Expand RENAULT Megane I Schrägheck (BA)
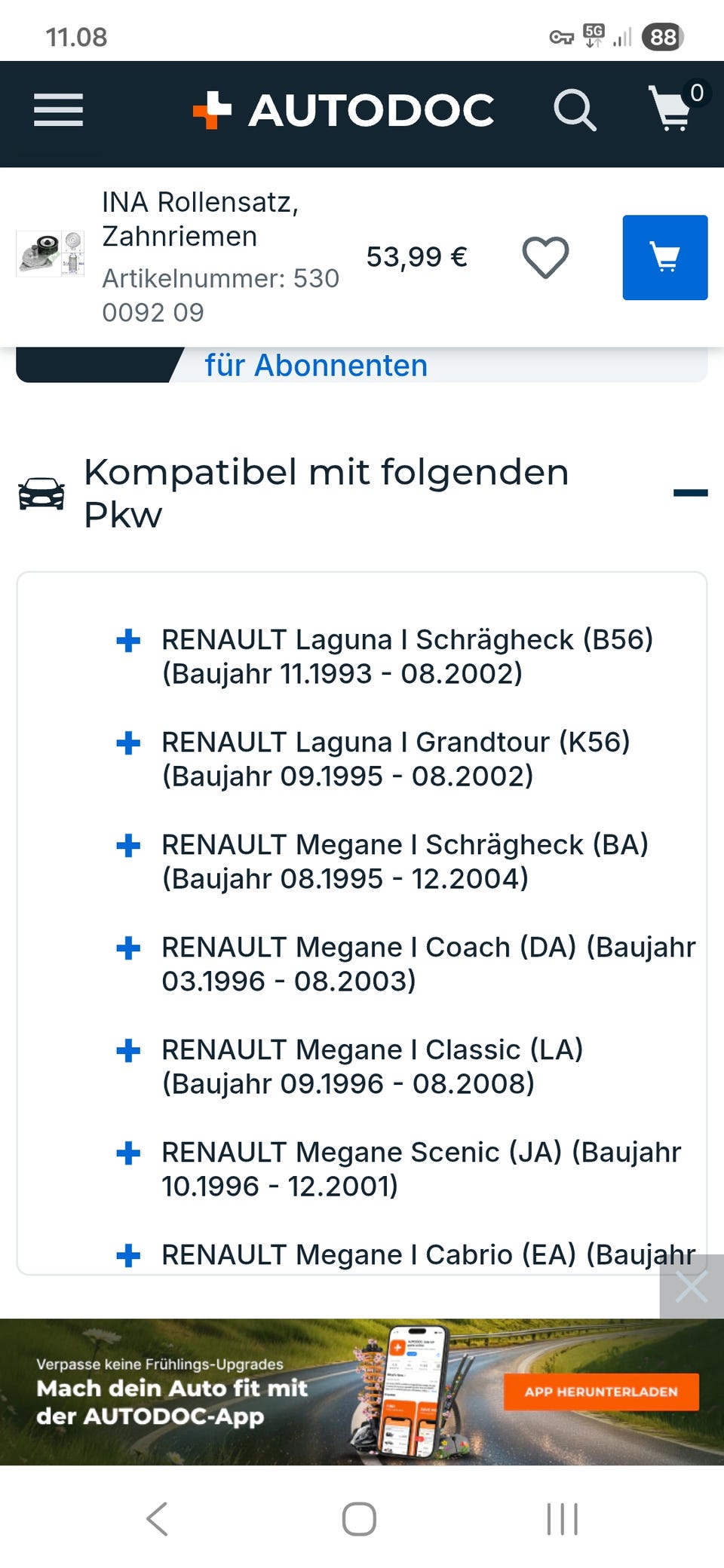This screenshot has width=724, height=1568. pos(128,846)
